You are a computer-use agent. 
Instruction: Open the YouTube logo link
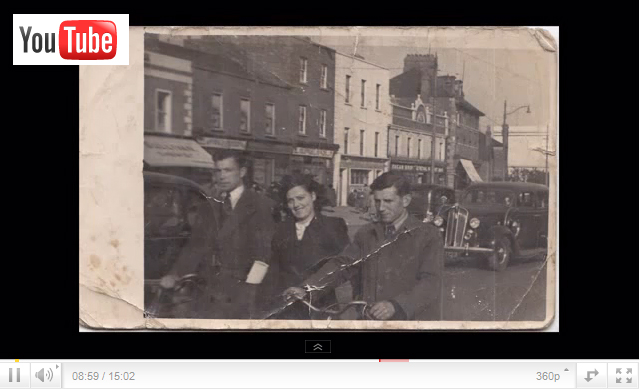point(71,40)
